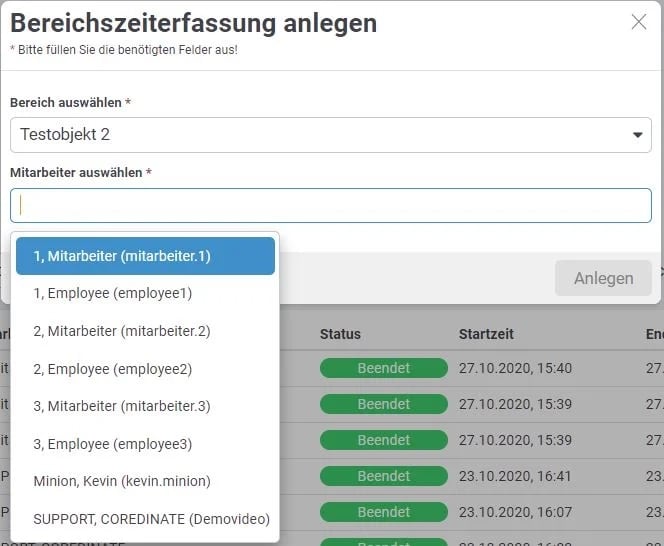Select Minion, Kevin (kevin.minion) option
The width and height of the screenshot is (664, 546).
145,481
